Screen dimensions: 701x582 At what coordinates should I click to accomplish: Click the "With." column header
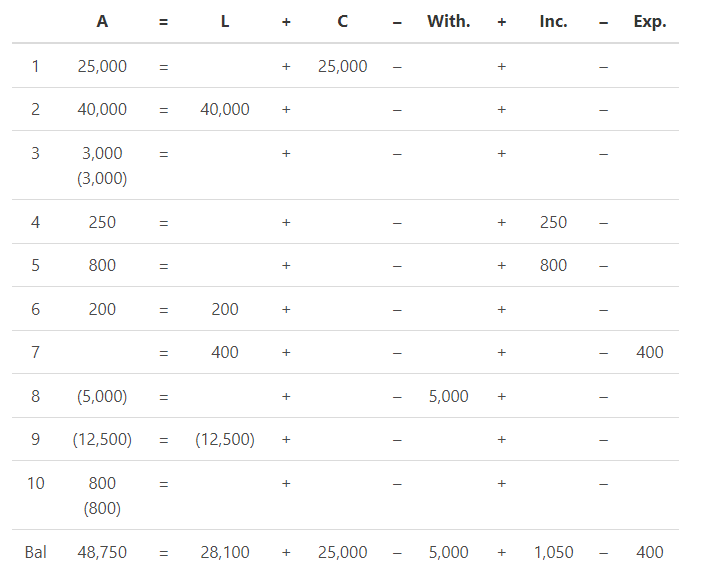pyautogui.click(x=448, y=21)
